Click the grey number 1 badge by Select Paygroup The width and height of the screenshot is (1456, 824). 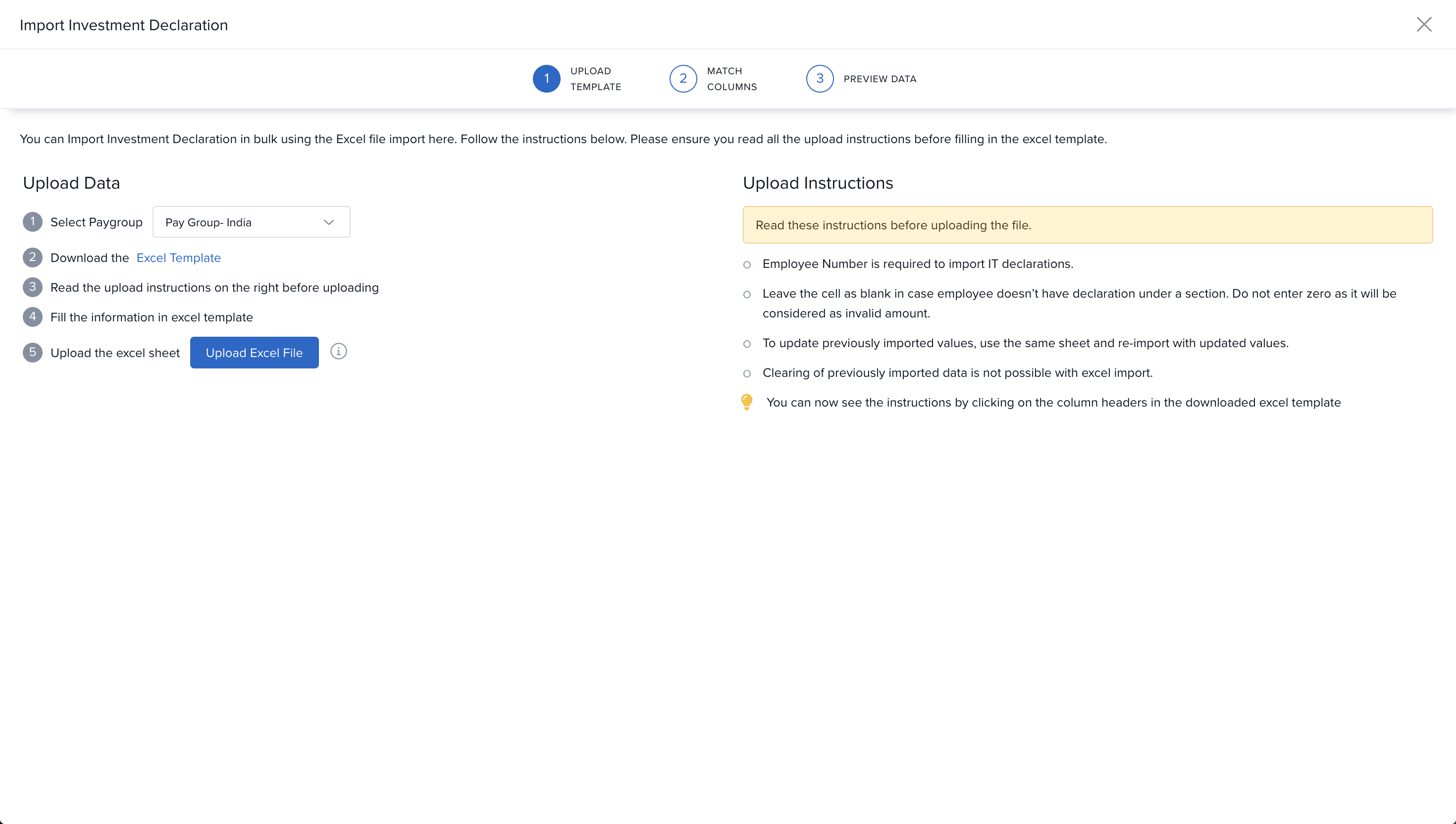click(32, 222)
